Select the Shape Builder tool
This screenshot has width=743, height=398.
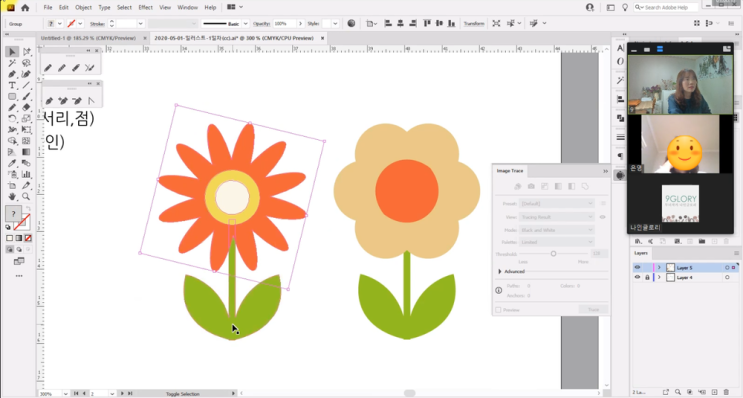coord(12,141)
